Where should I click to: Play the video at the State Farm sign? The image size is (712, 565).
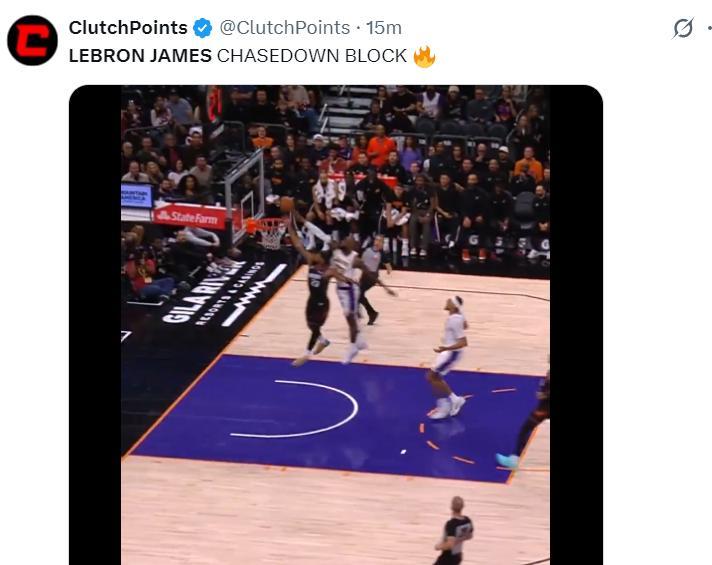pos(190,218)
